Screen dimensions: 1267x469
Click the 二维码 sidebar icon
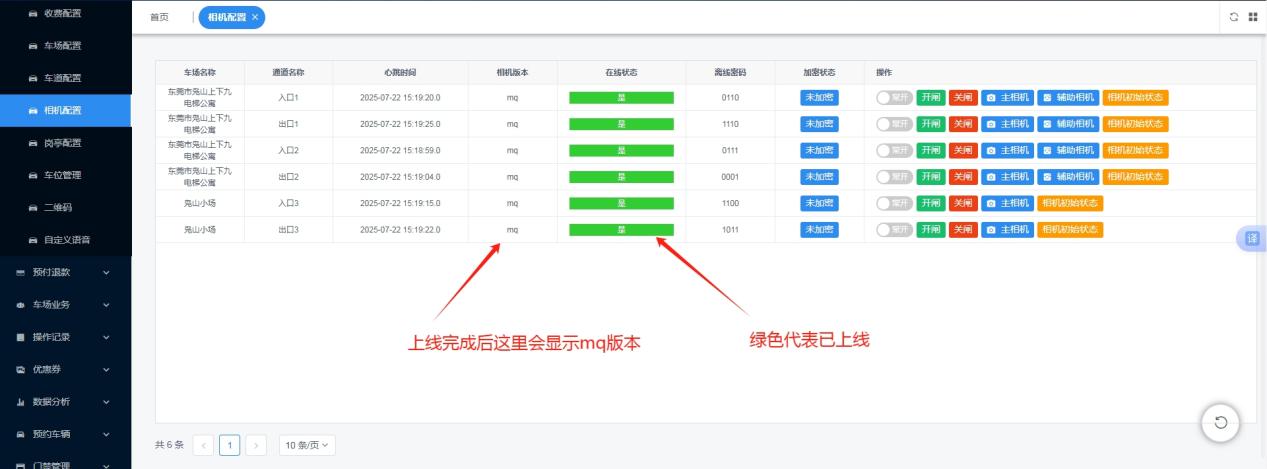33,207
